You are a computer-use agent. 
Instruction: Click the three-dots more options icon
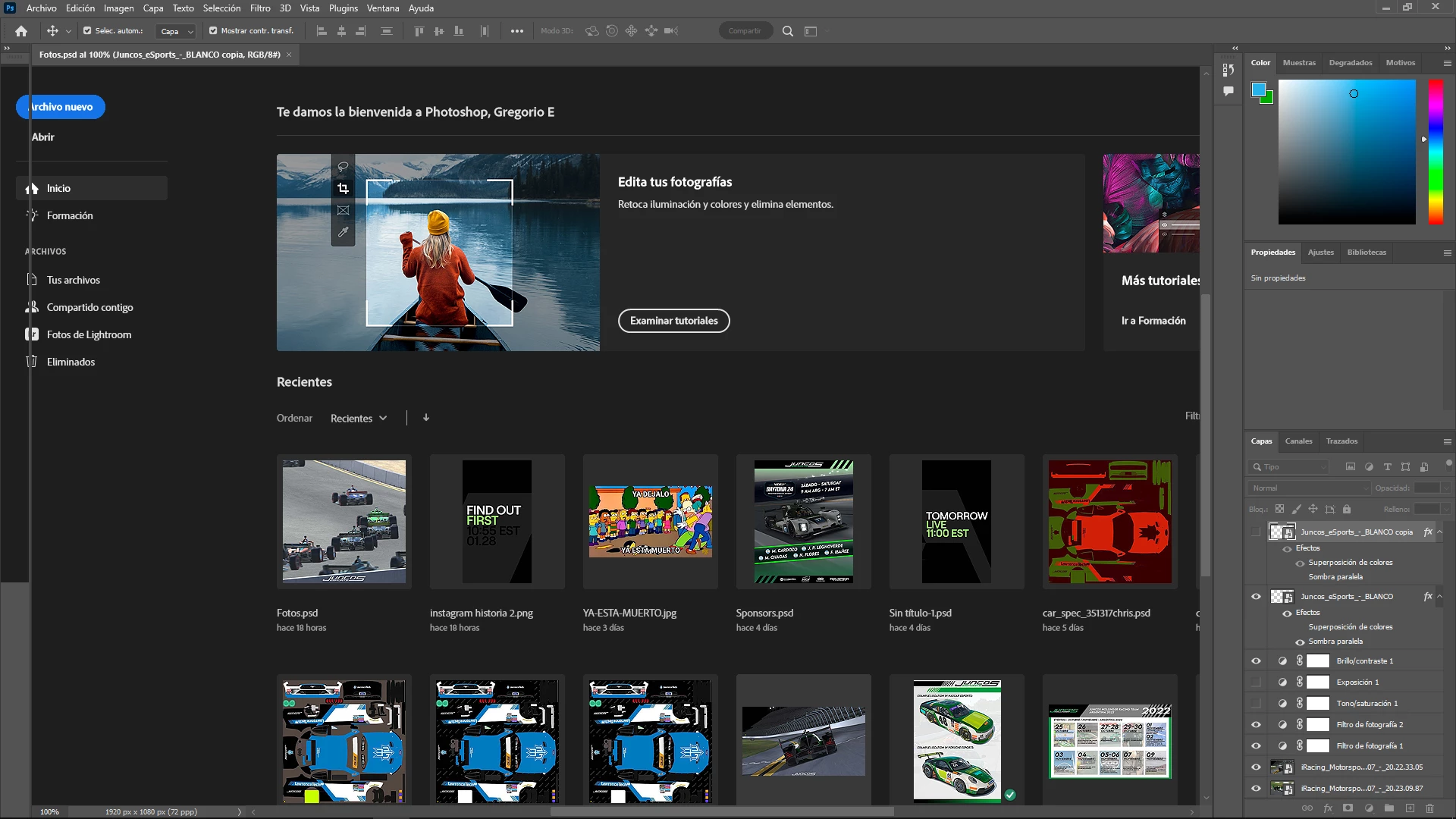click(517, 31)
